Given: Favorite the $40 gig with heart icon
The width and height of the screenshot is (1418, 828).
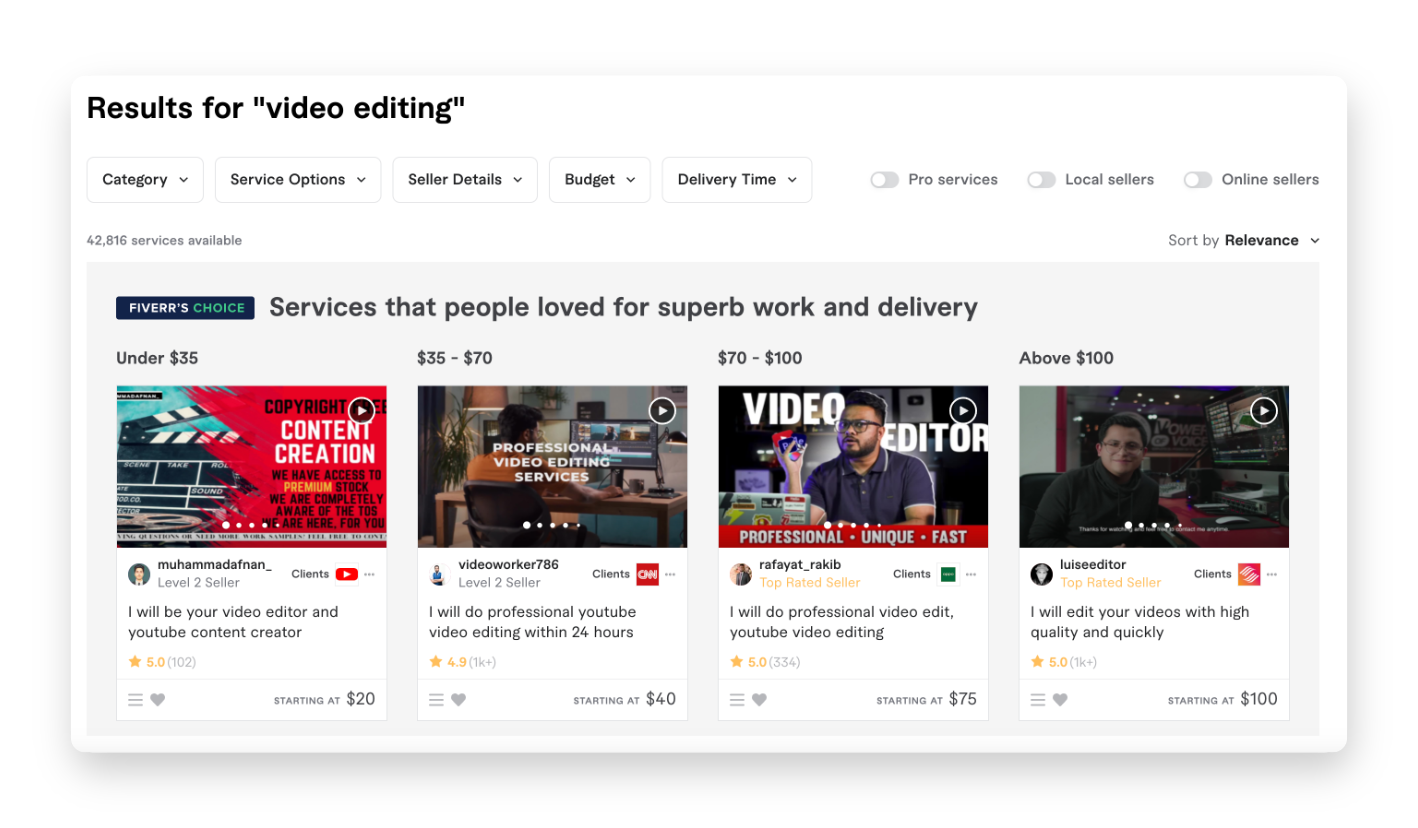Looking at the screenshot, I should 459,700.
